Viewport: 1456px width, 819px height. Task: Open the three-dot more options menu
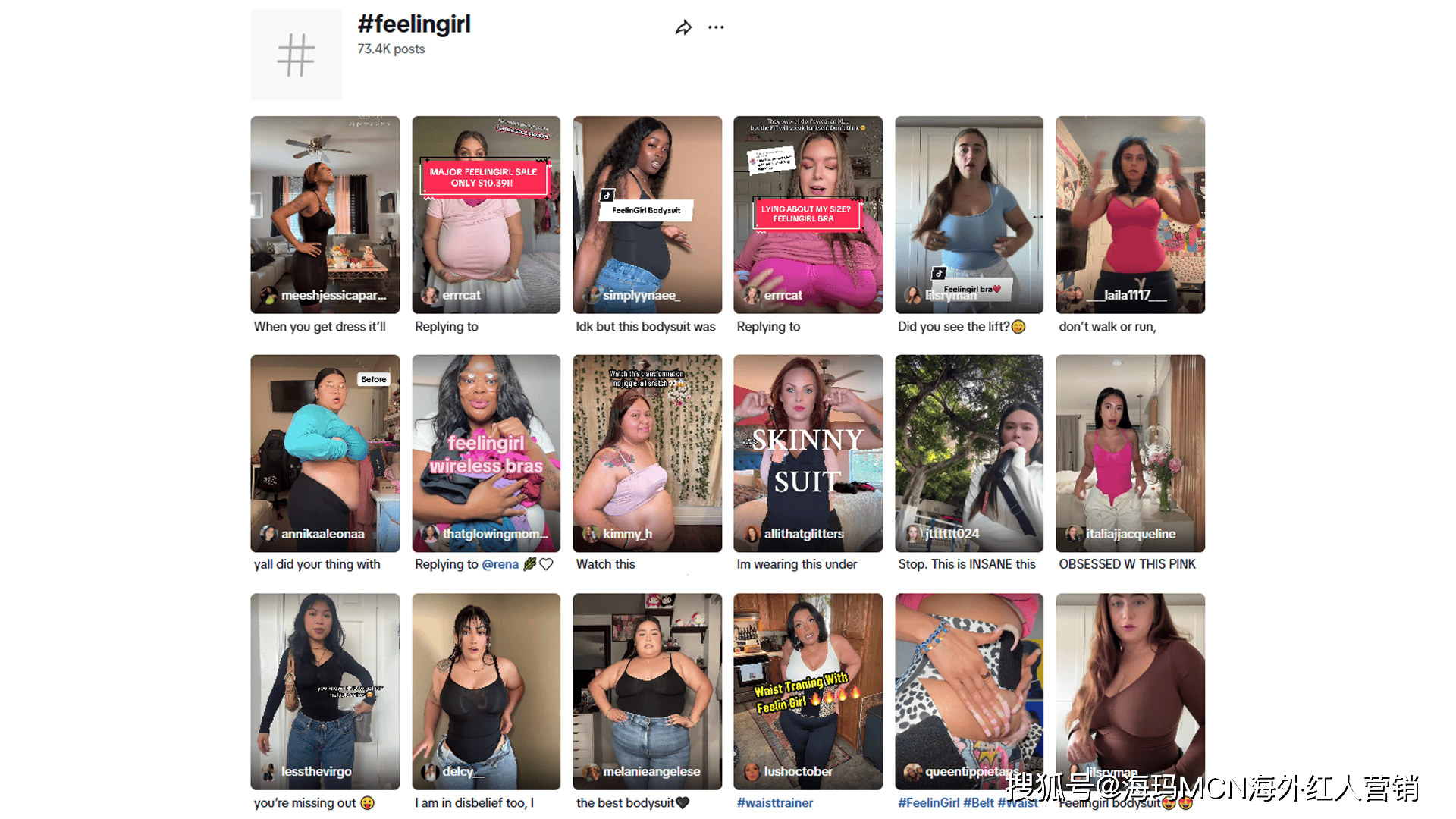pos(716,27)
